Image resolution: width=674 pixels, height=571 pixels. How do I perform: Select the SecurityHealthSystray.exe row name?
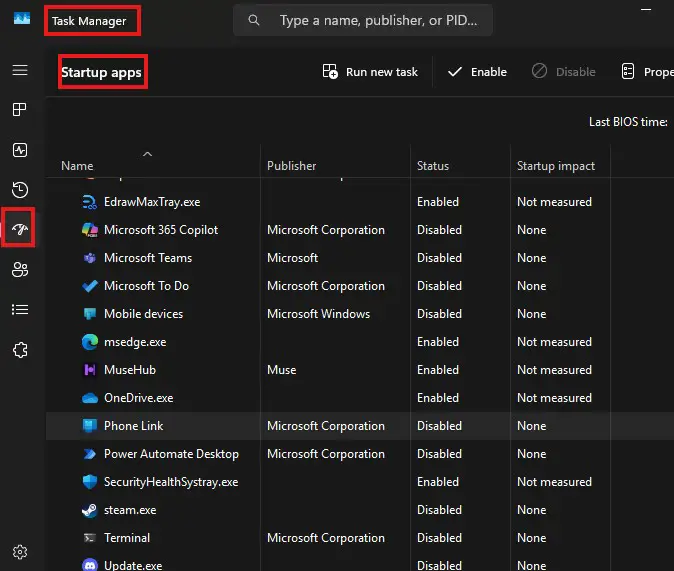(x=171, y=482)
